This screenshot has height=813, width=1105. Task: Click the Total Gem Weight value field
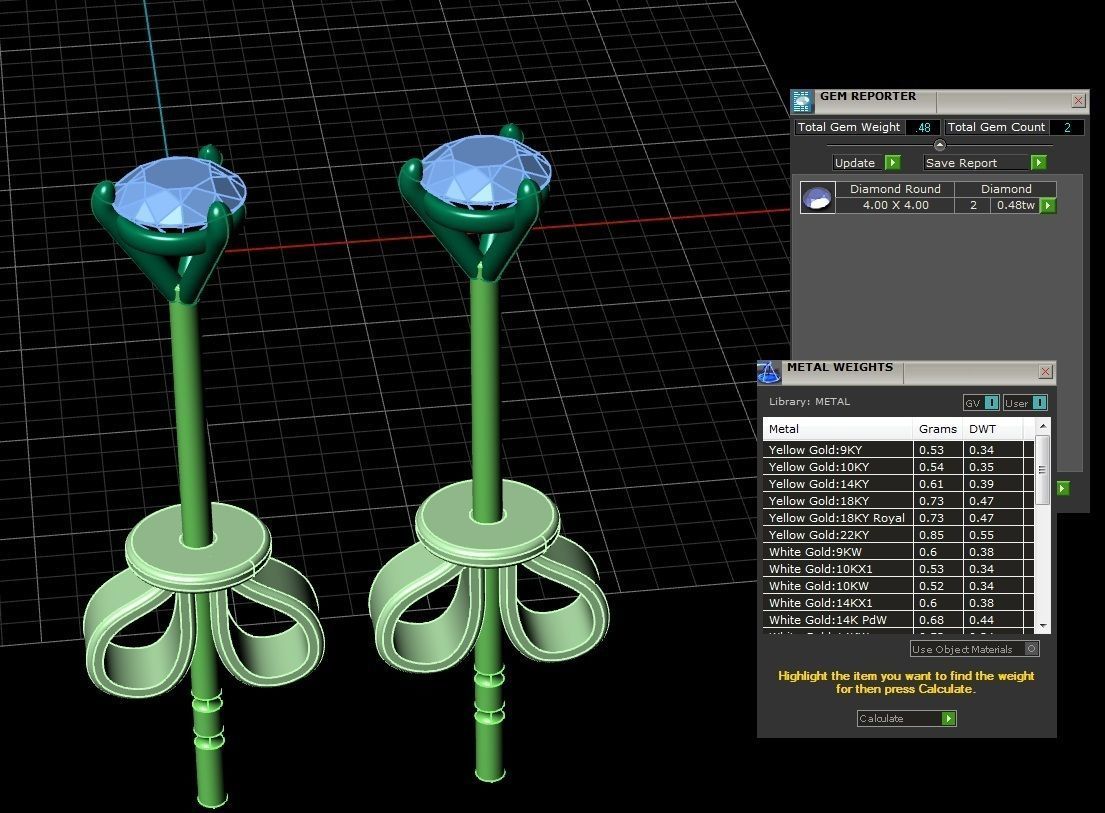[x=922, y=128]
